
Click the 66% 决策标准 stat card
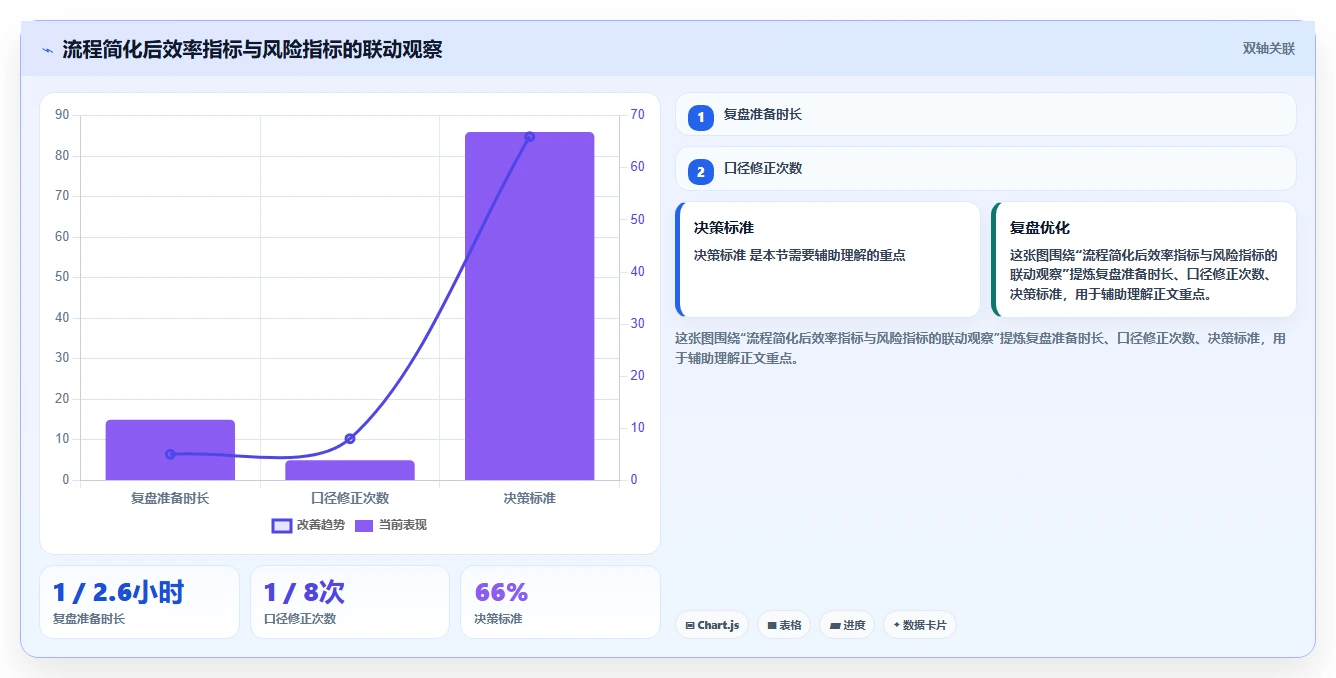pyautogui.click(x=560, y=602)
